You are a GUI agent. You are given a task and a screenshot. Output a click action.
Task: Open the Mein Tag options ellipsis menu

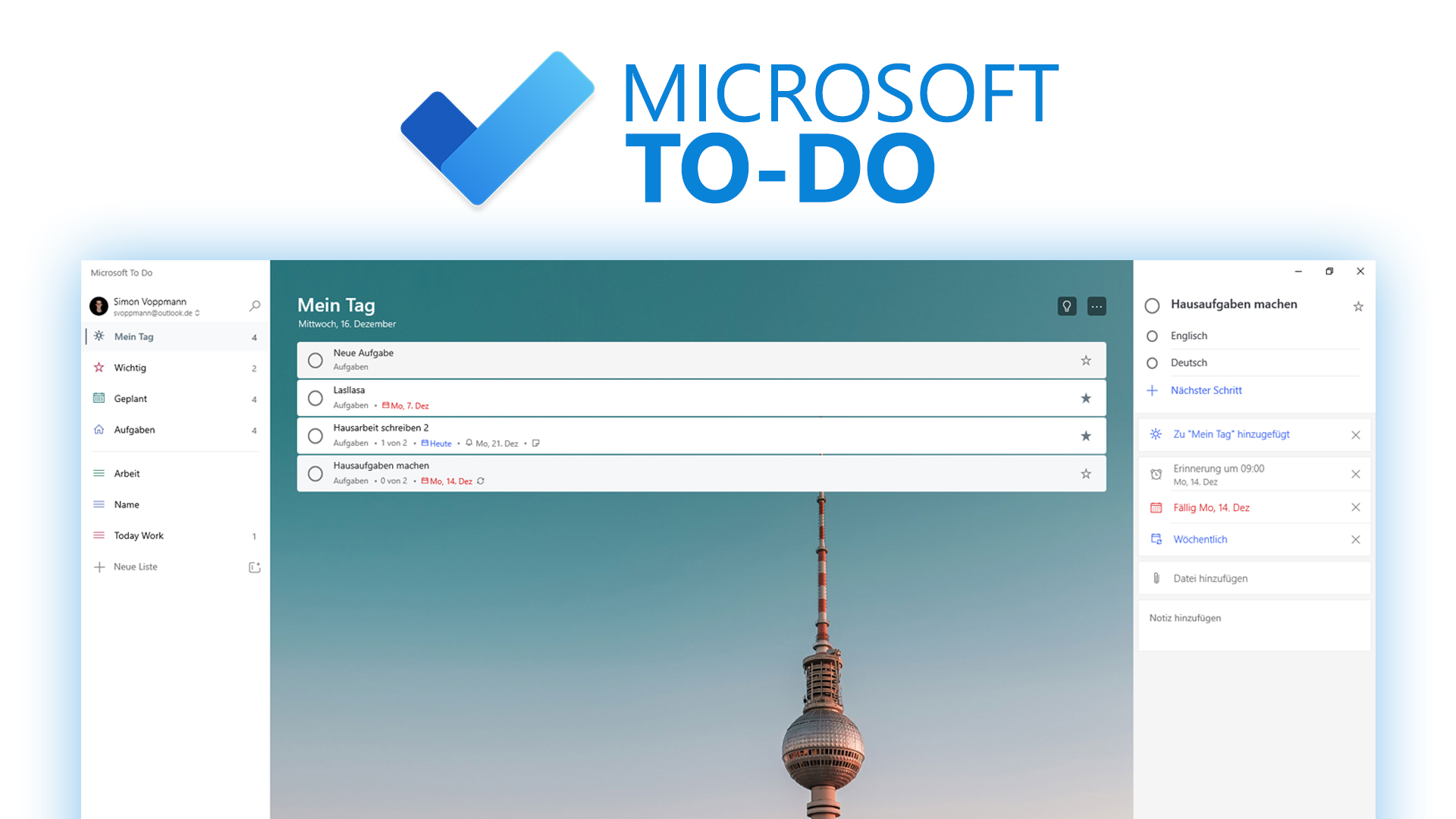click(1097, 306)
